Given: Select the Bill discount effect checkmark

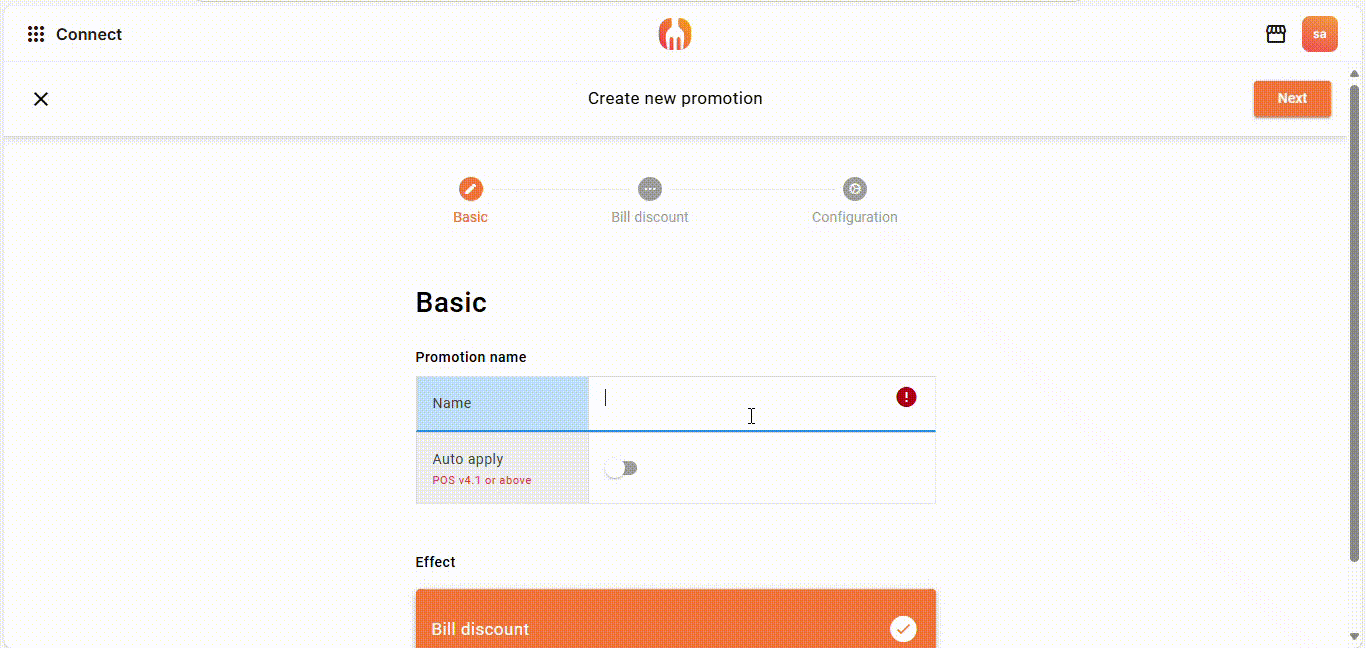Looking at the screenshot, I should click(903, 628).
